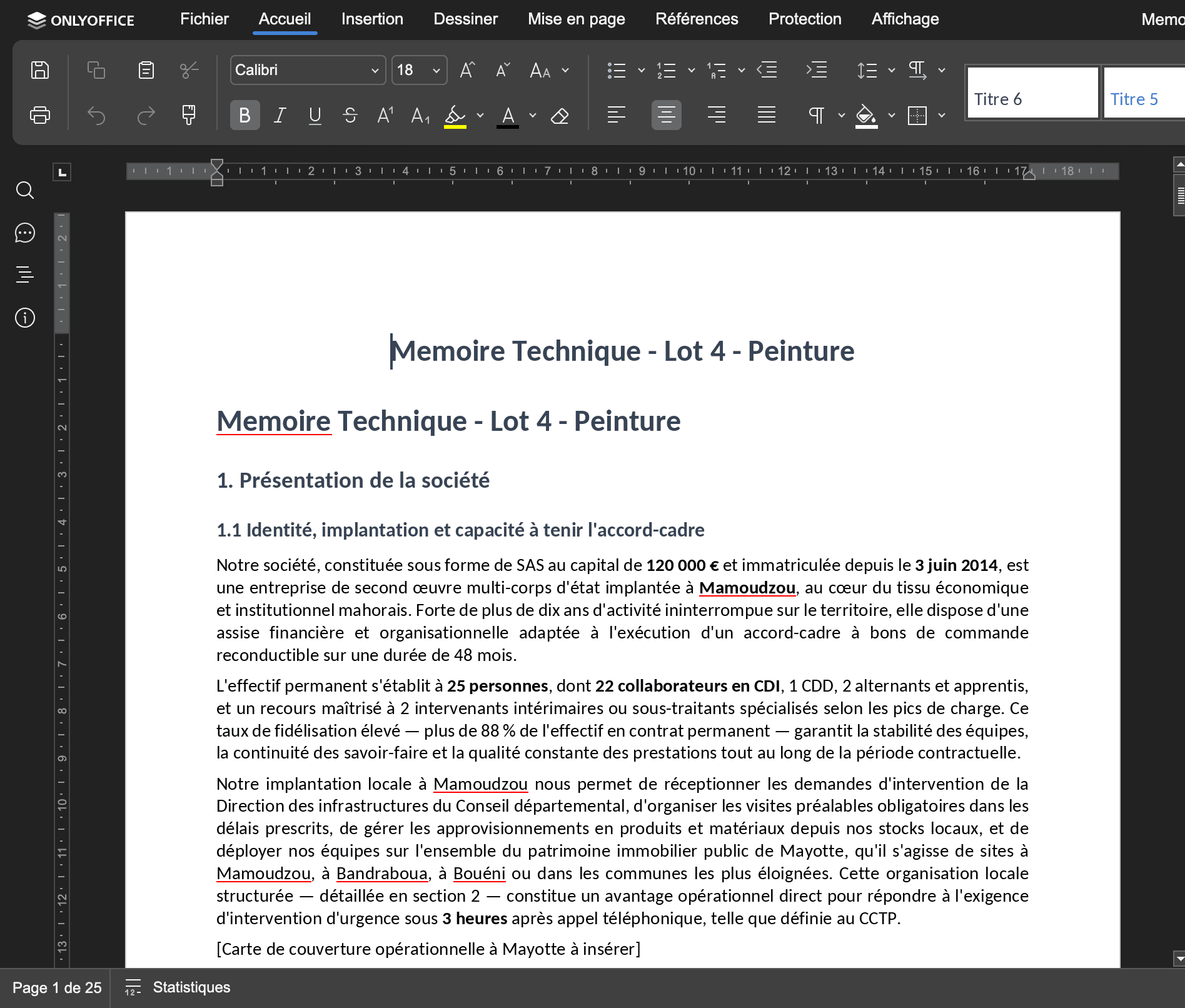Paste clipboard contents with the paste icon
The image size is (1185, 1008).
point(146,70)
